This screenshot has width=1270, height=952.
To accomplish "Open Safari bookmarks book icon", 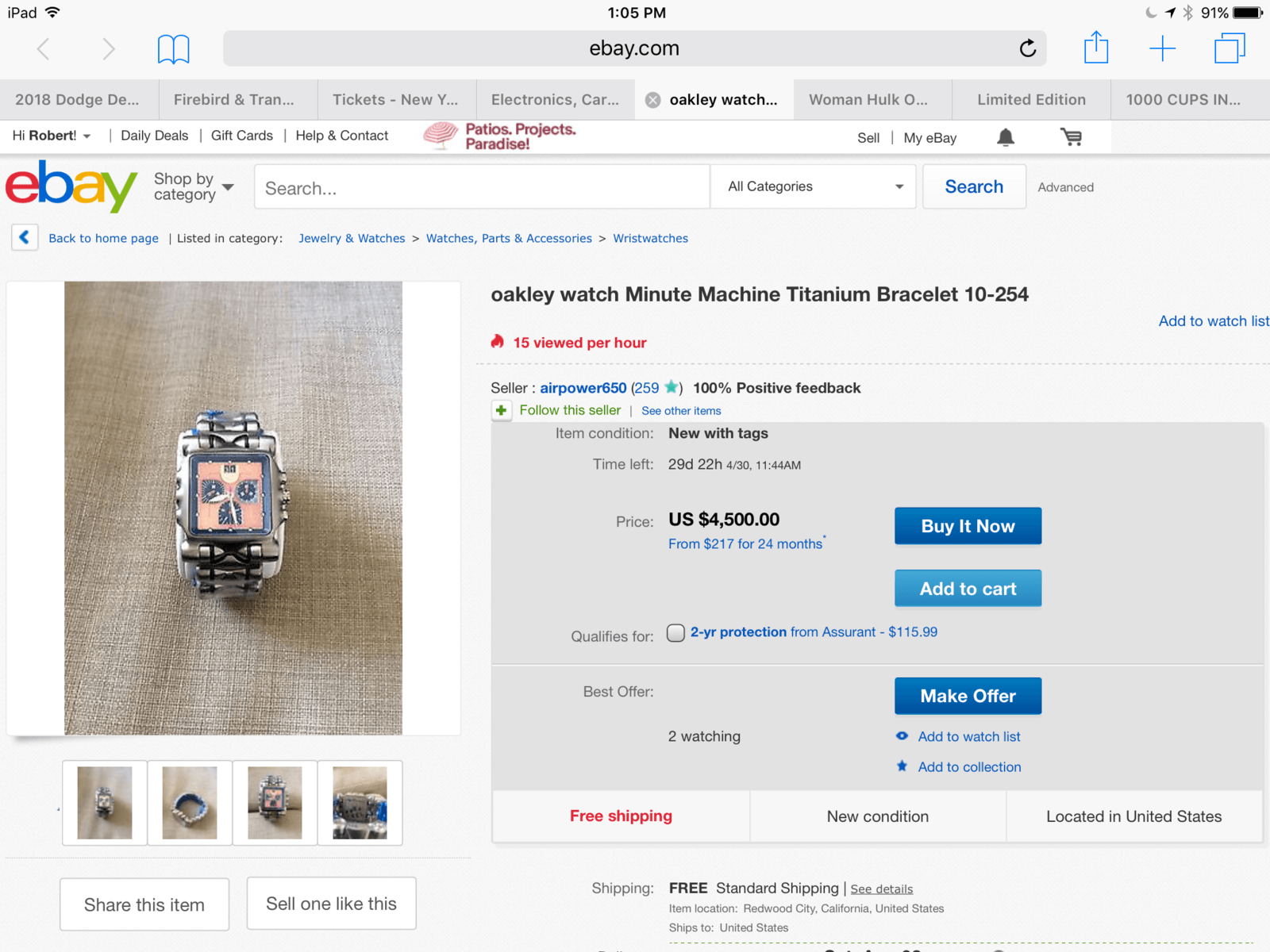I will pyautogui.click(x=173, y=49).
